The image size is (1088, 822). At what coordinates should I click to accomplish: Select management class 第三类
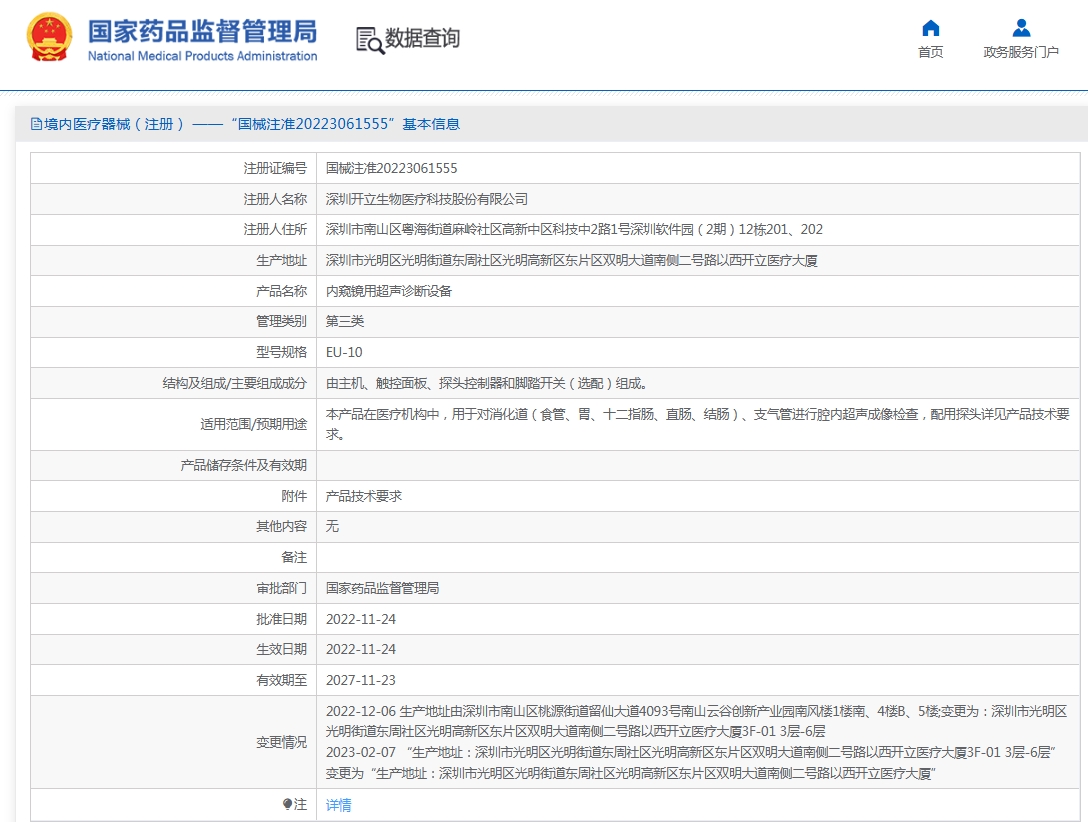click(345, 321)
